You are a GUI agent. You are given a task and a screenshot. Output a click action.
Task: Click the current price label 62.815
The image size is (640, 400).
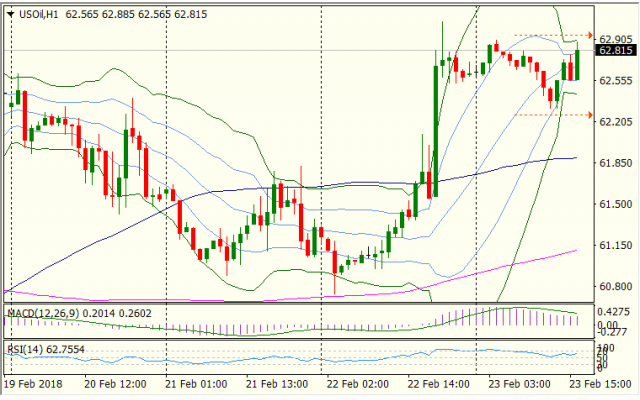[x=616, y=50]
